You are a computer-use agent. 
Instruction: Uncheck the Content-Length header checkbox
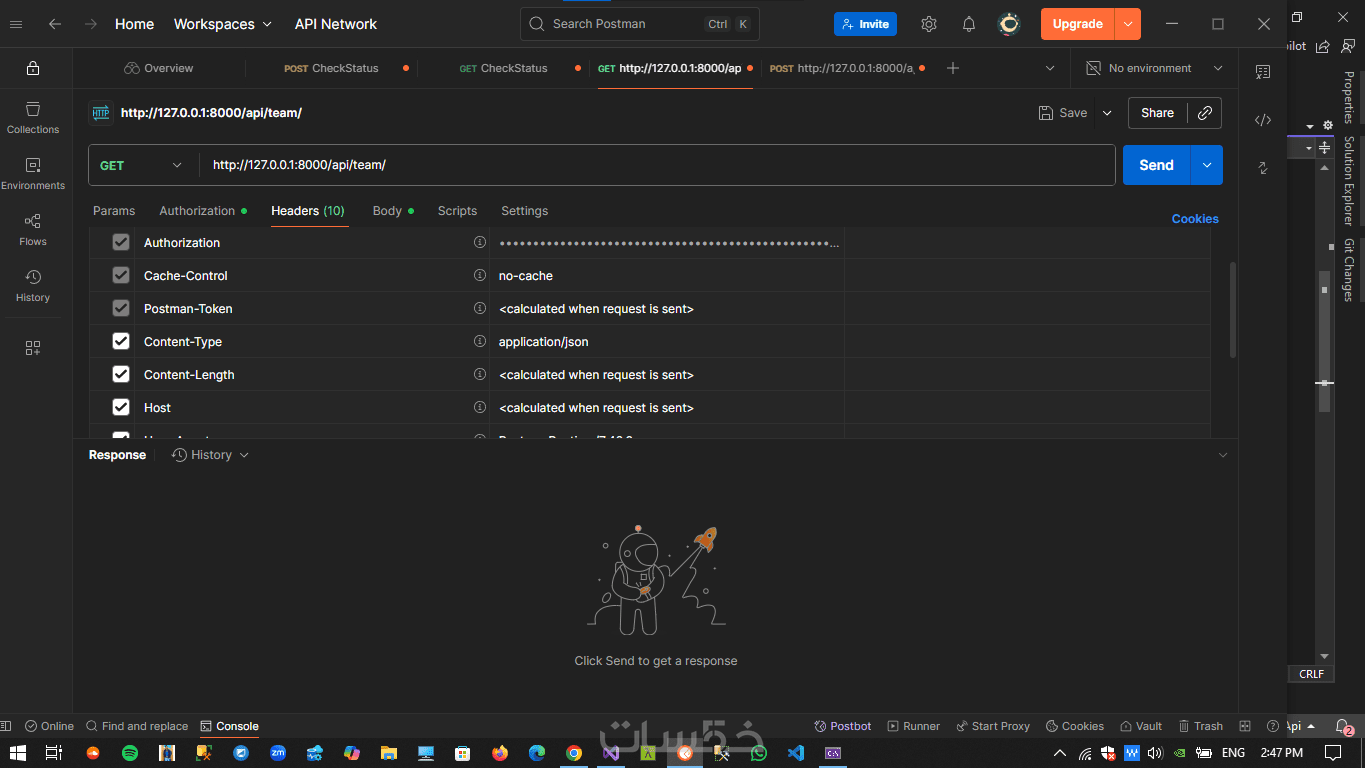[121, 374]
